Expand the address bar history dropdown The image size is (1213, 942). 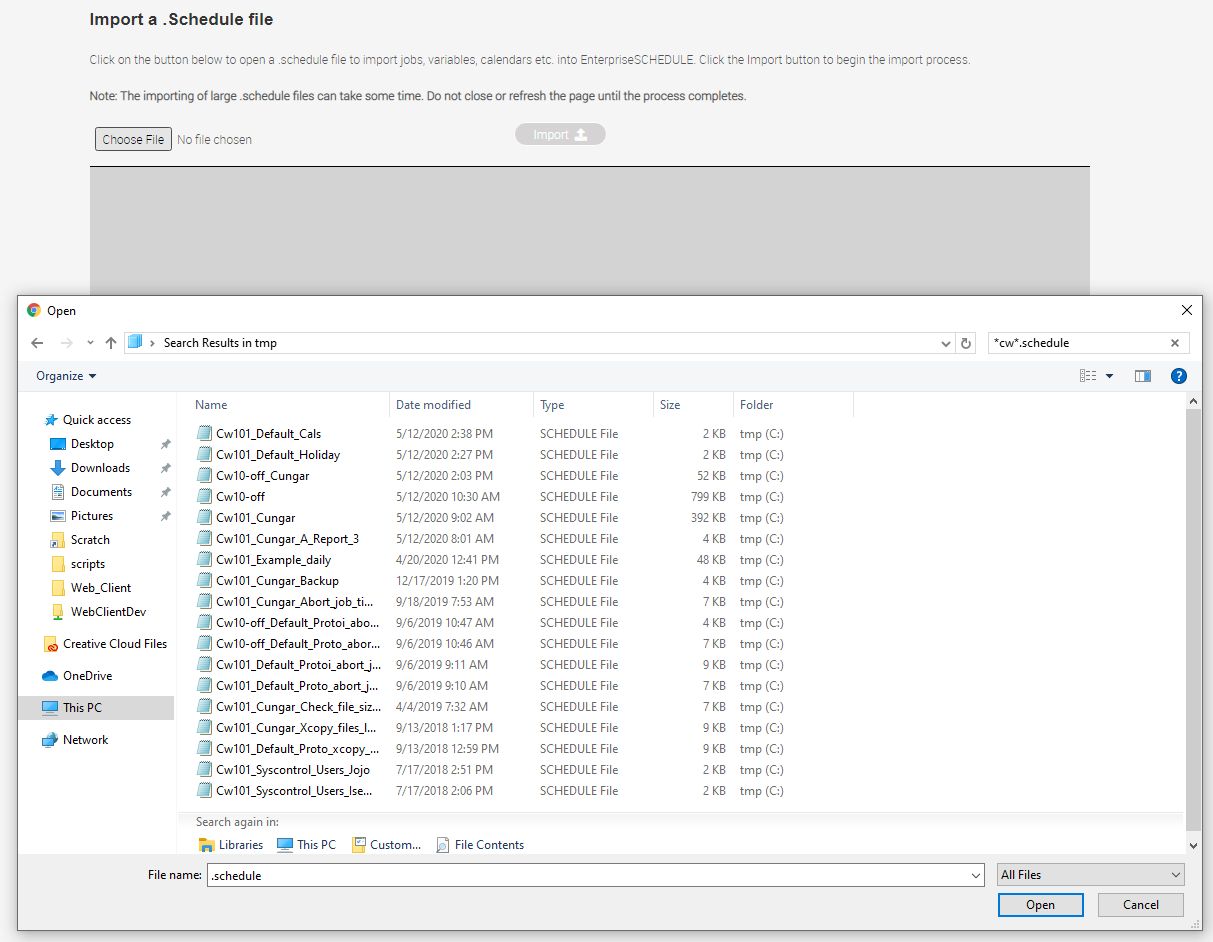point(946,343)
